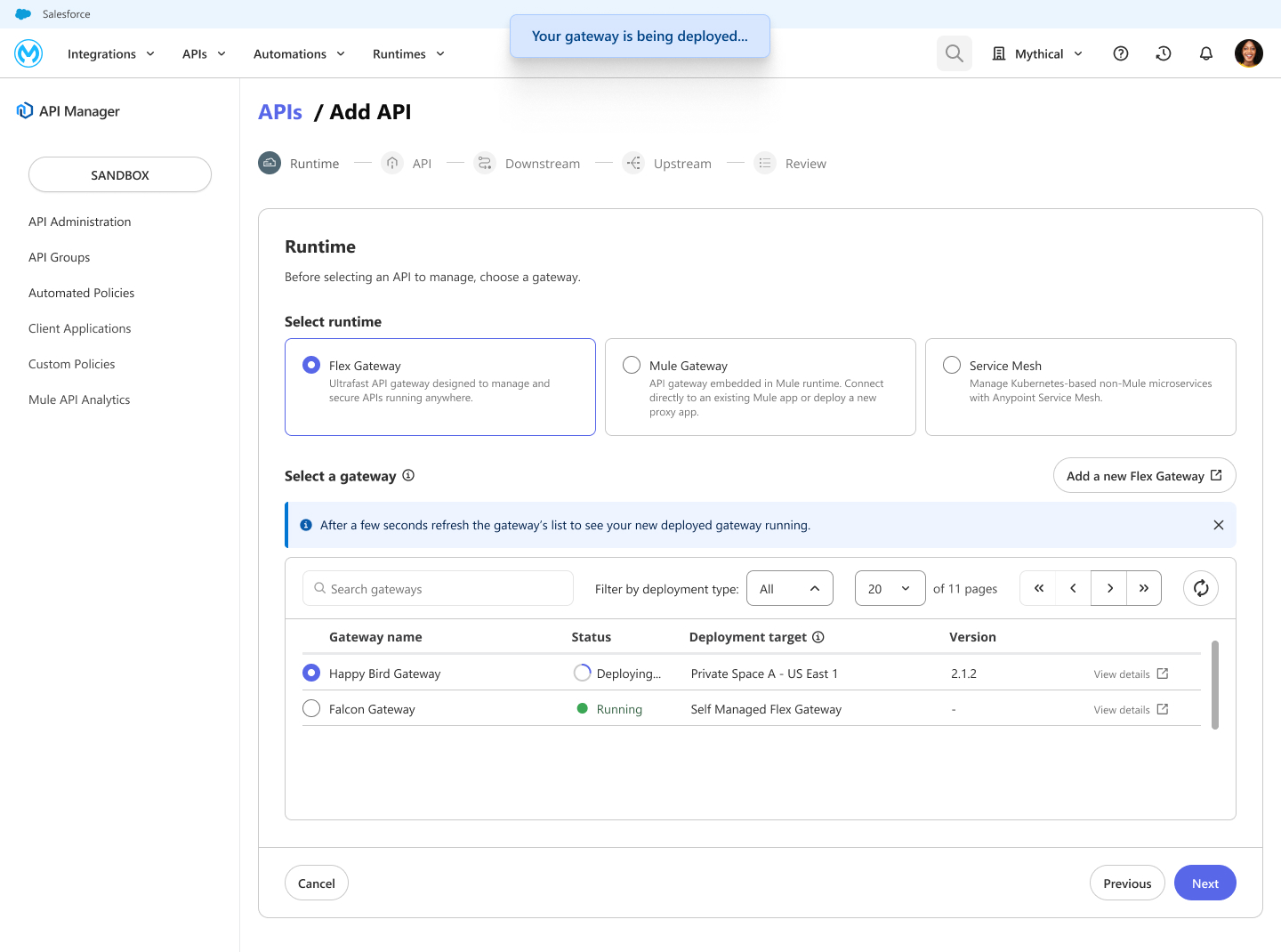The image size is (1281, 952).
Task: Open the recent history clock icon
Action: (1164, 53)
